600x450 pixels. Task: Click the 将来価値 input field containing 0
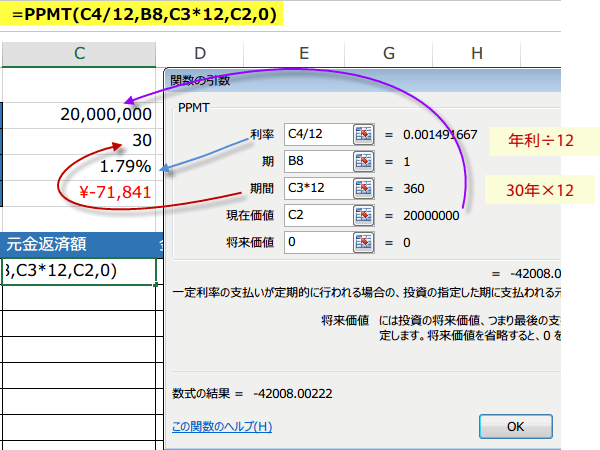(318, 242)
